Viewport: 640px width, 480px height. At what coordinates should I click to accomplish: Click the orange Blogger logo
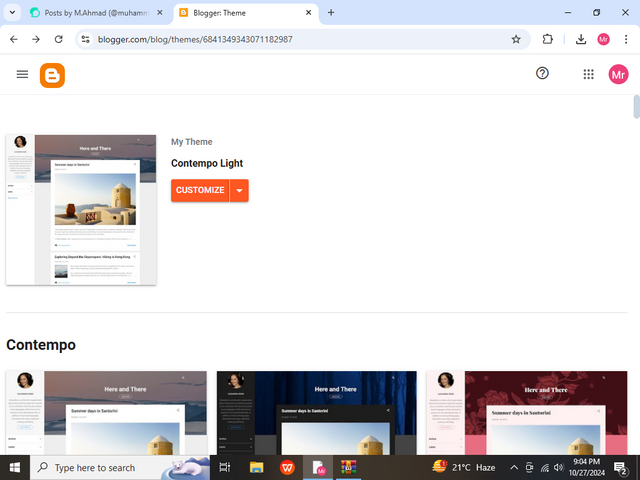tap(52, 75)
